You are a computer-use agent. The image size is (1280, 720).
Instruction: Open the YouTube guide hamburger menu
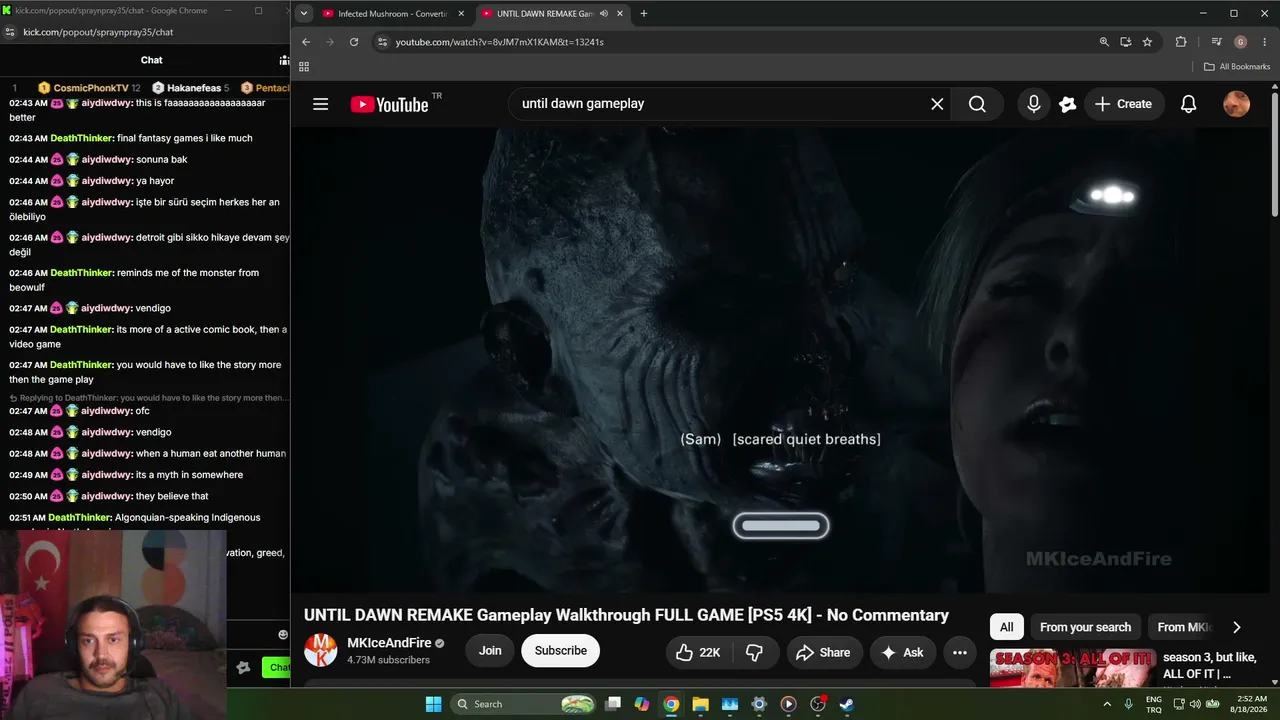(x=320, y=104)
